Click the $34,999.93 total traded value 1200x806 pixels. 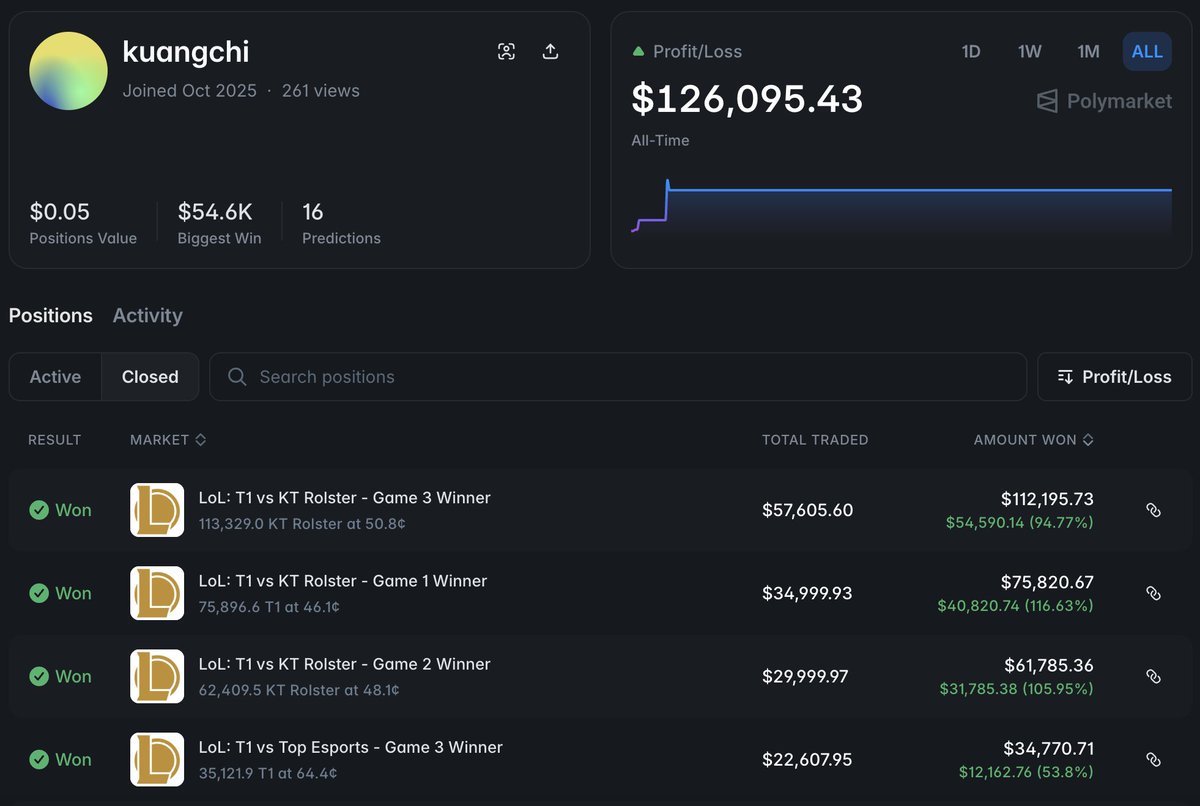(807, 593)
